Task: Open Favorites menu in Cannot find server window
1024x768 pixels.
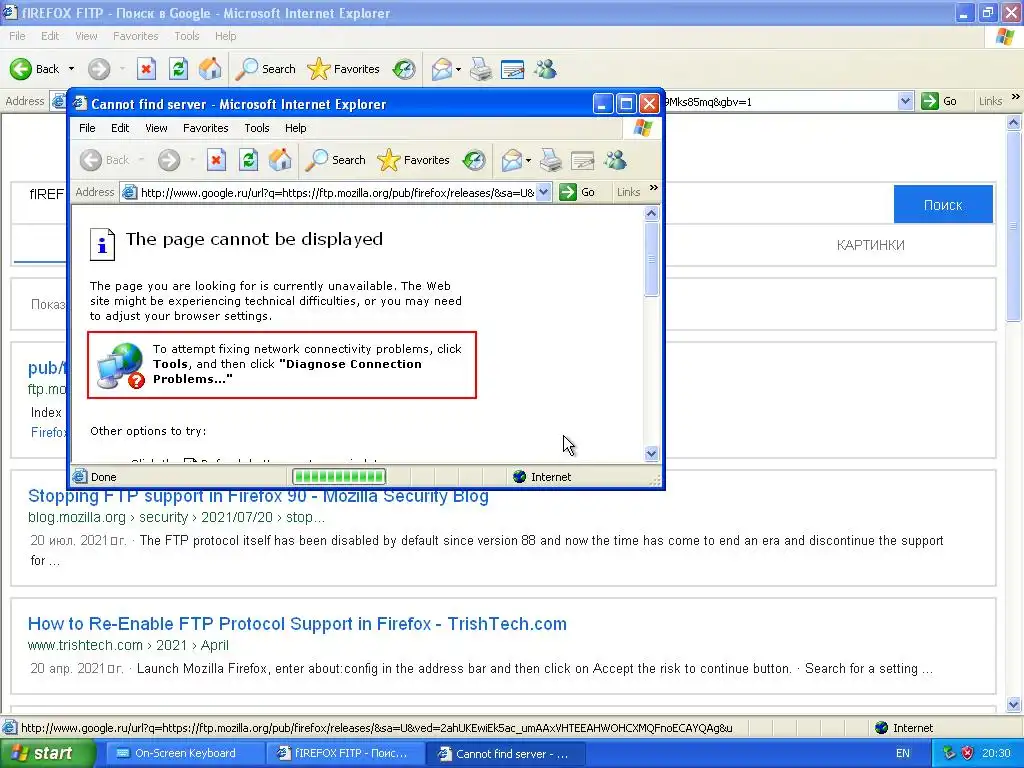Action: (206, 128)
